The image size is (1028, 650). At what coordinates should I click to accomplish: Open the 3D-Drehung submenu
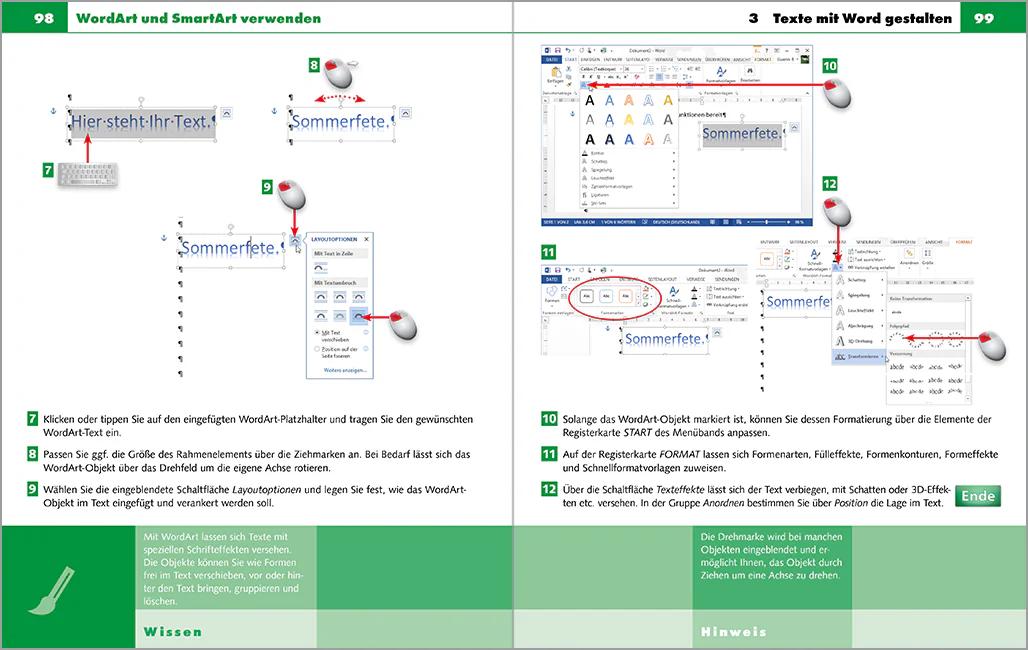click(860, 341)
